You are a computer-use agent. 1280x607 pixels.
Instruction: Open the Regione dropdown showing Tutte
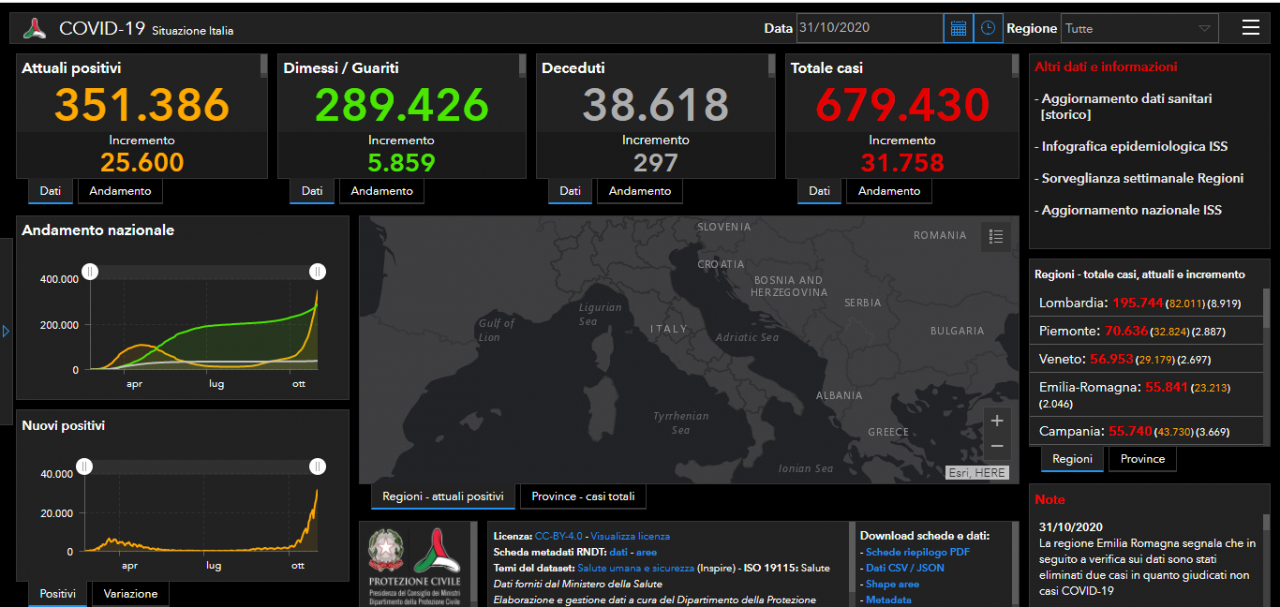click(1139, 28)
